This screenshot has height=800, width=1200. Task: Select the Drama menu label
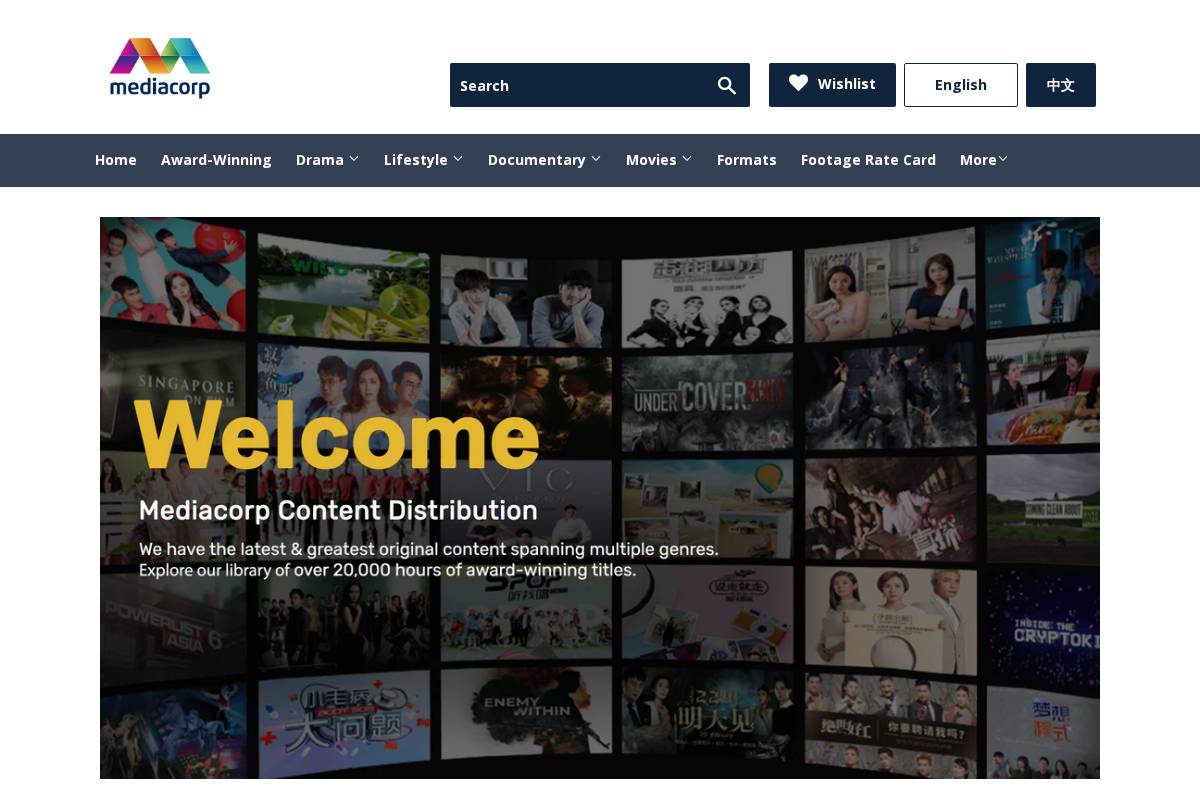coord(319,160)
